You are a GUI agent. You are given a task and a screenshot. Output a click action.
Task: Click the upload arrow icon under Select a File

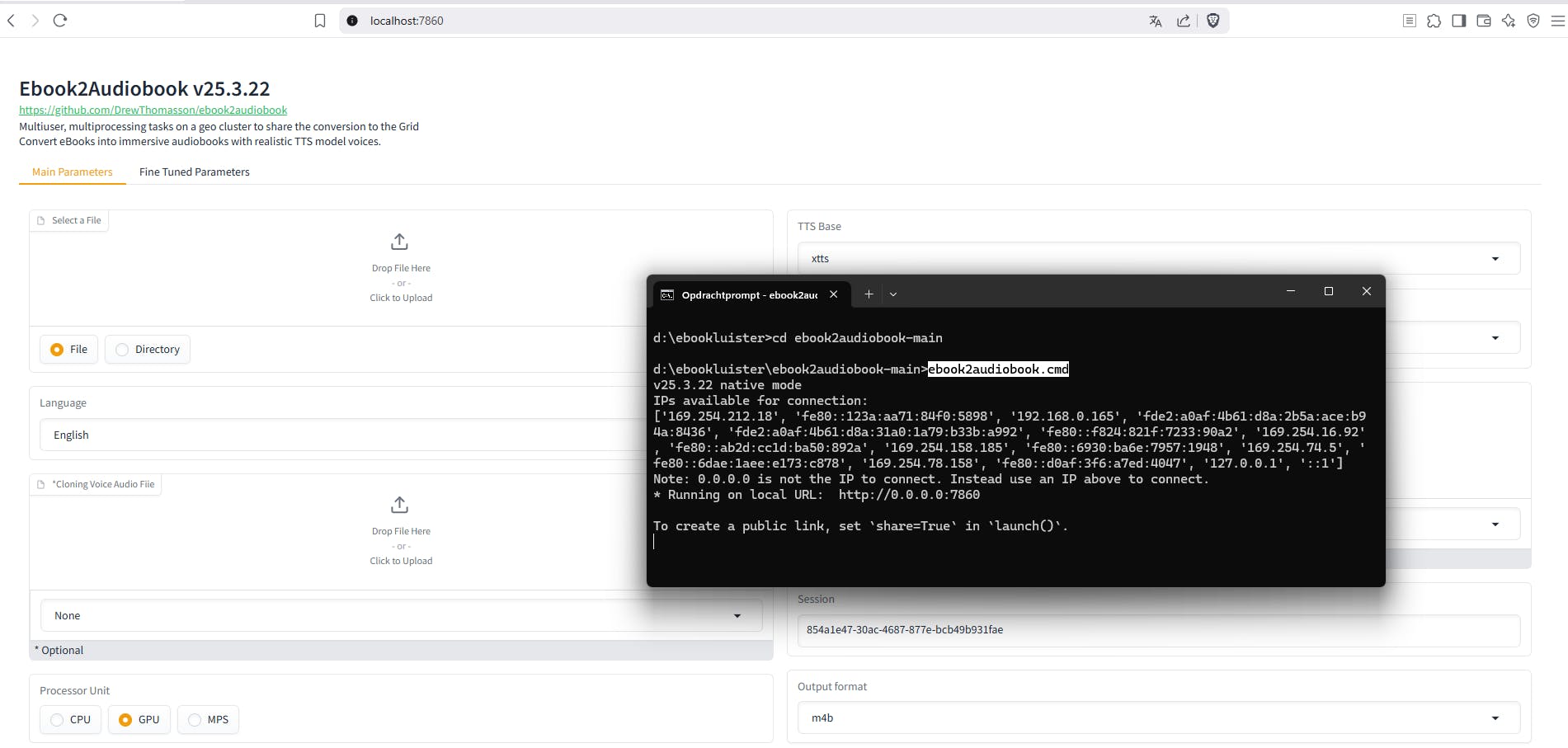400,242
